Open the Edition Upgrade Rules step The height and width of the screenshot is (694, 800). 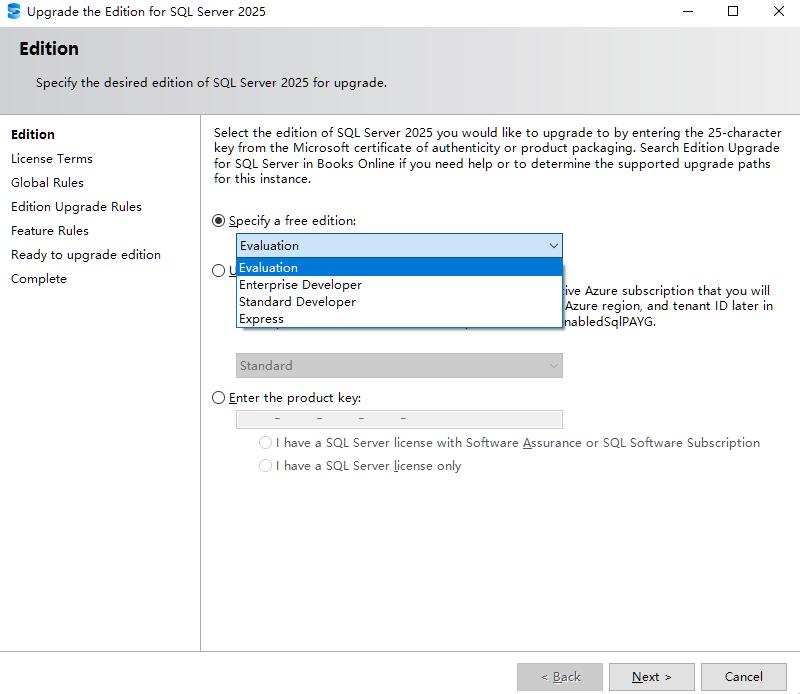(x=76, y=207)
